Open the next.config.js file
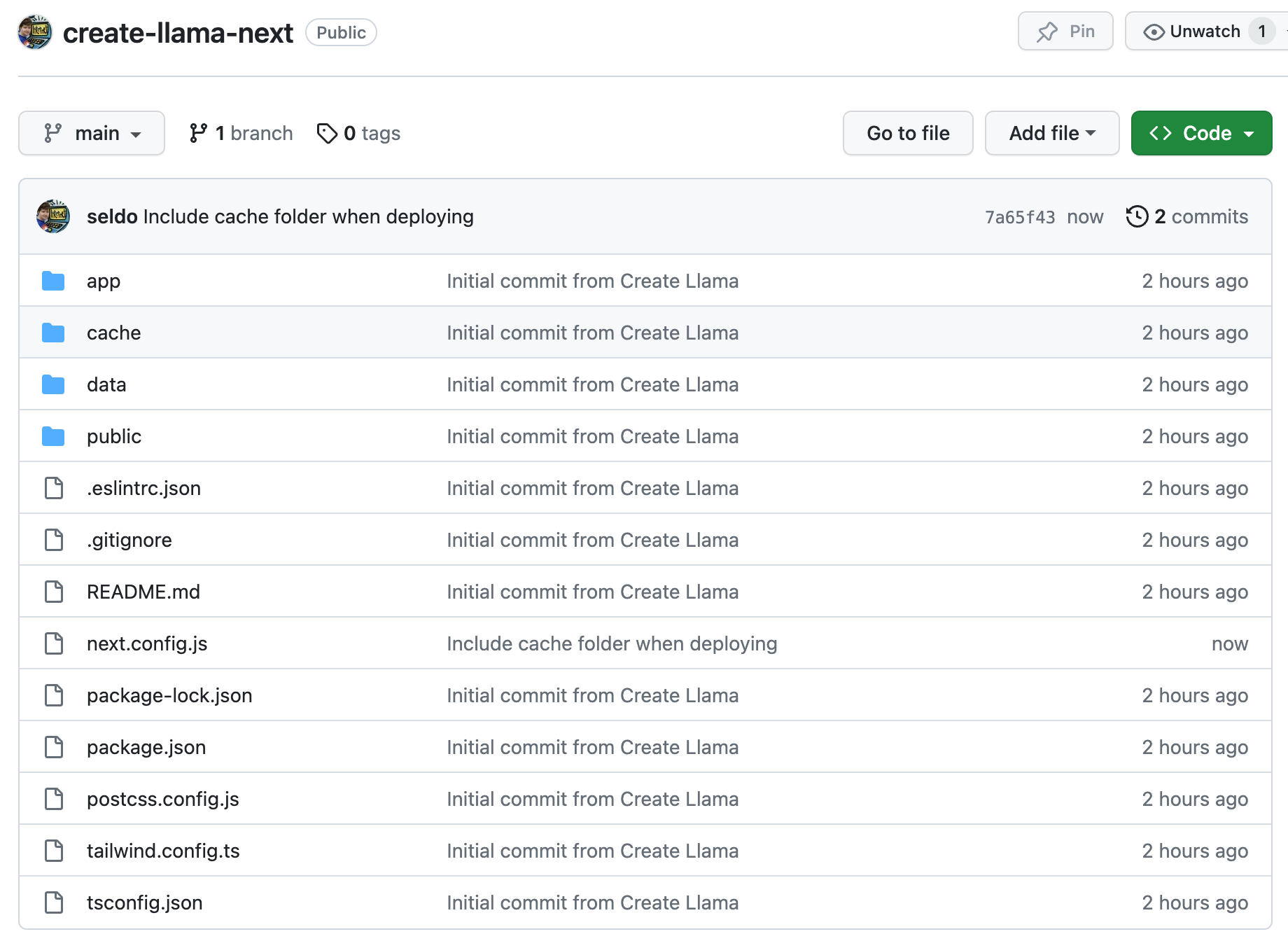The image size is (1288, 948). pos(147,643)
